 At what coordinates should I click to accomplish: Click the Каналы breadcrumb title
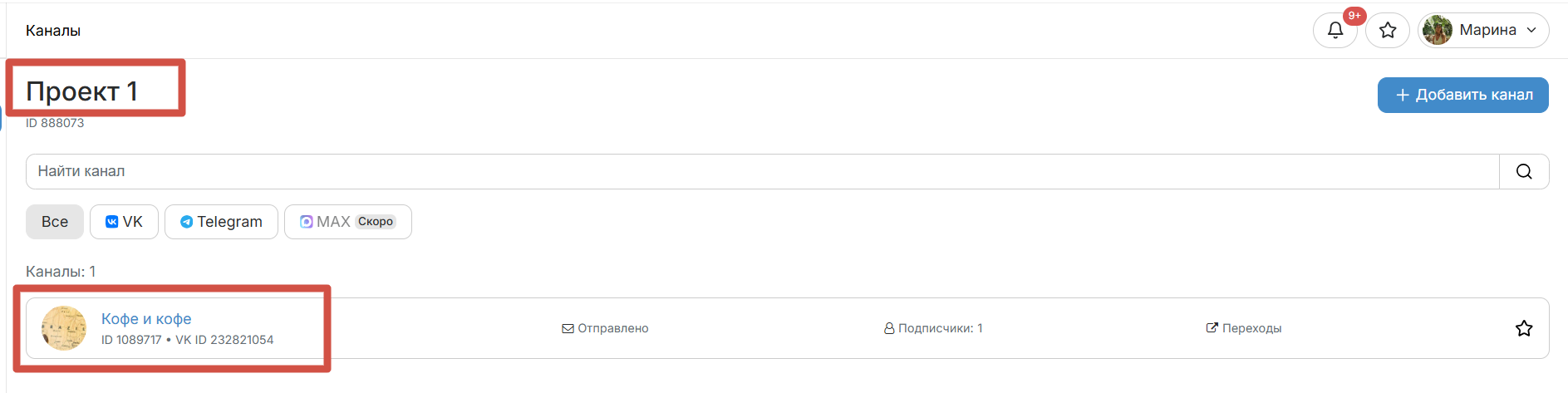(53, 31)
